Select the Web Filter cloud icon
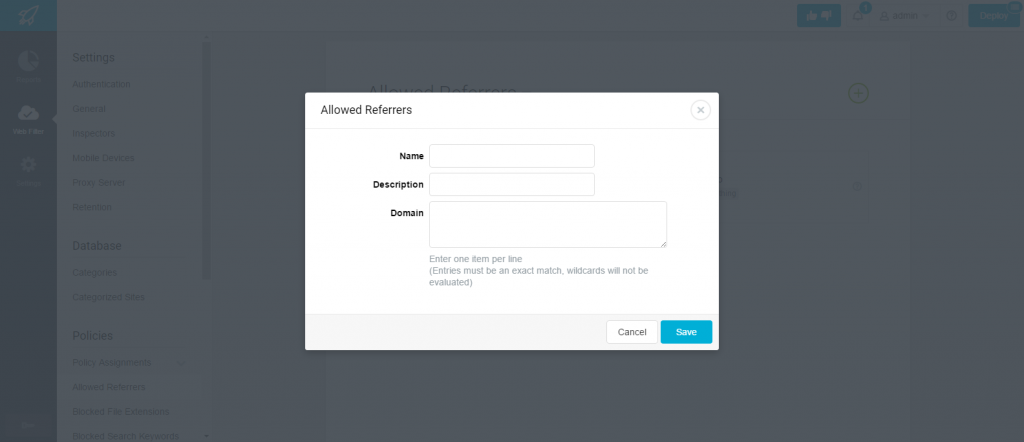The height and width of the screenshot is (442, 1024). pos(28,113)
